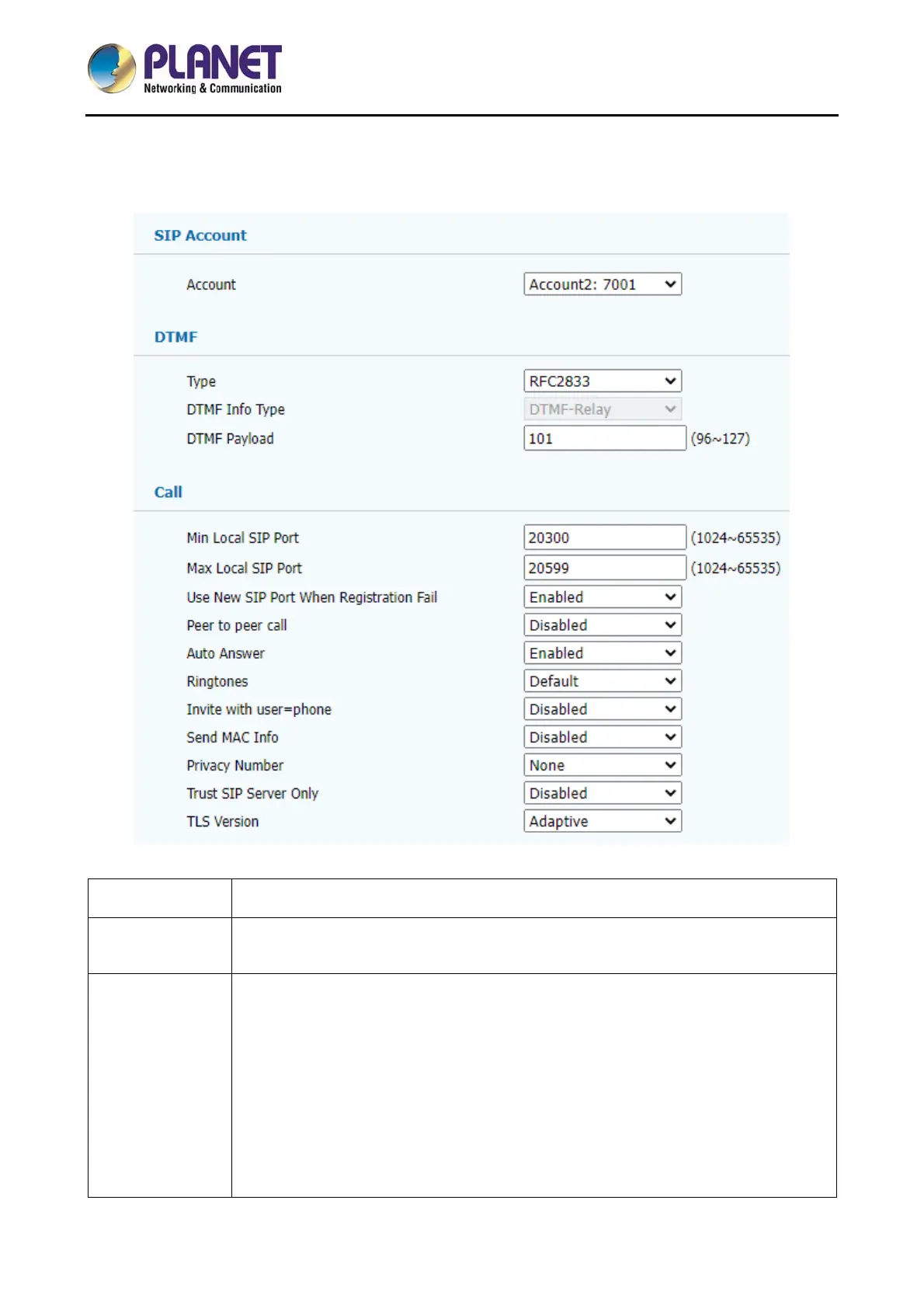Click the DTMF section heading
Screen dimensions: 924x1308
click(176, 337)
